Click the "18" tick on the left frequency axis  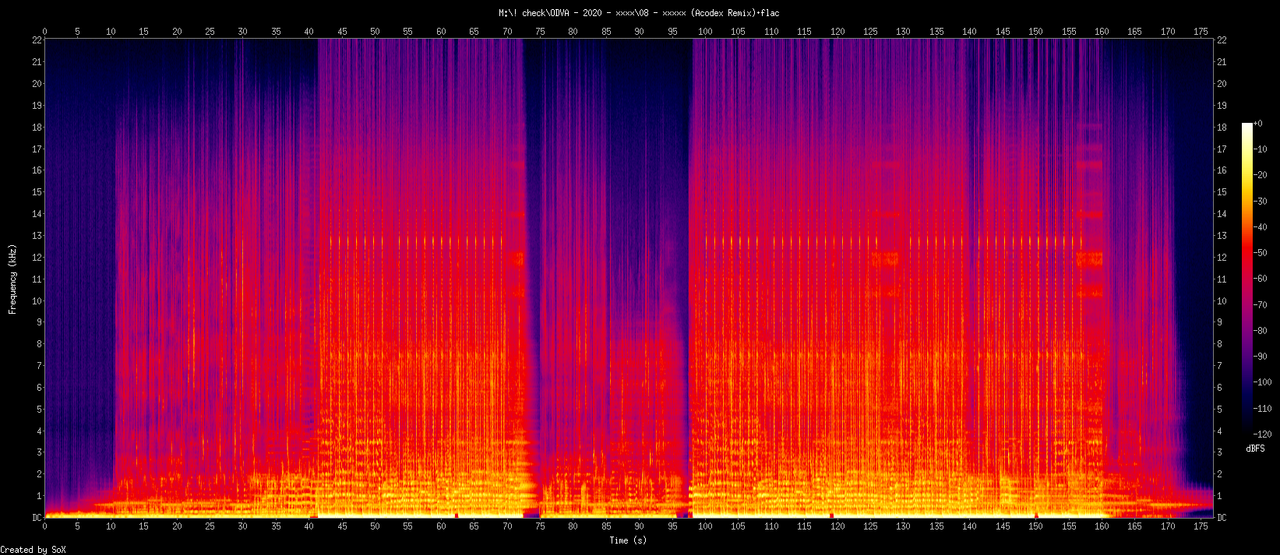pyautogui.click(x=36, y=127)
